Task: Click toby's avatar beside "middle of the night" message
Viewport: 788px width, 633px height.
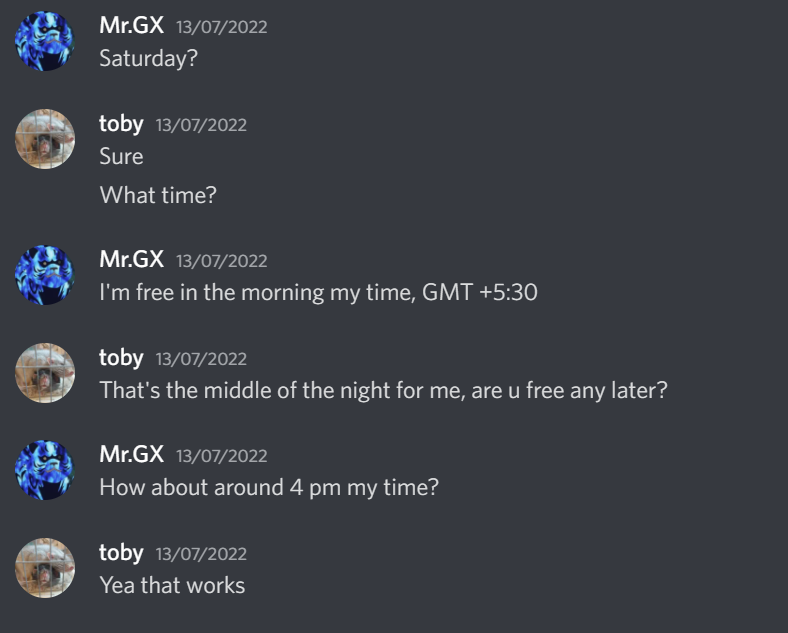Action: [45, 373]
